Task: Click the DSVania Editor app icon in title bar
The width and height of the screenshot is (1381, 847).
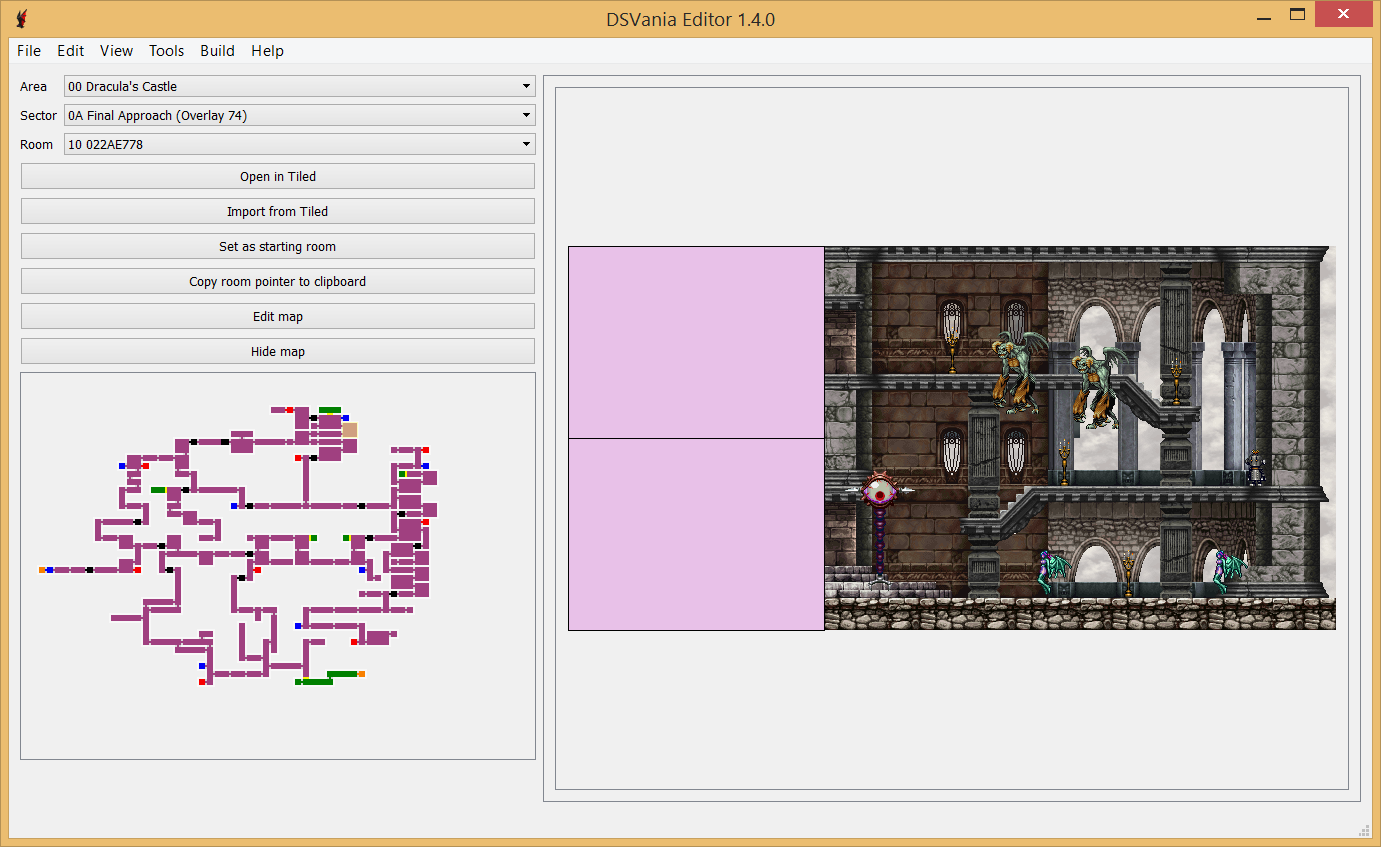Action: pyautogui.click(x=22, y=19)
